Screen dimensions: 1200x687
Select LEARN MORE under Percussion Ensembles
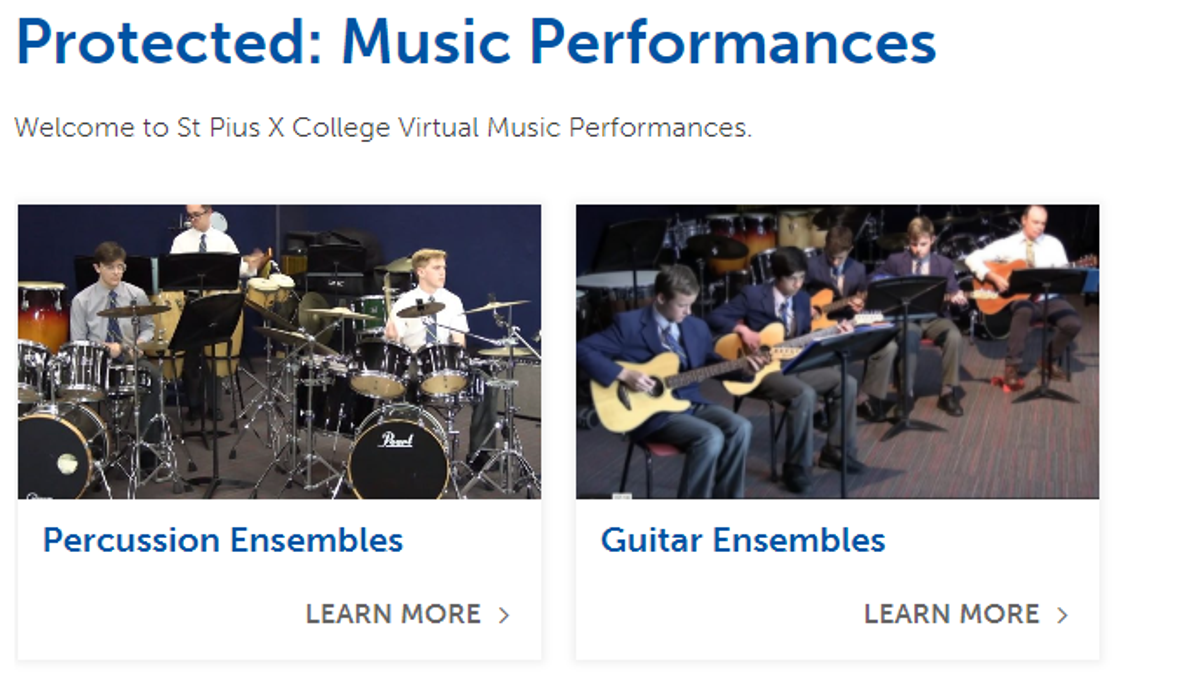[393, 614]
